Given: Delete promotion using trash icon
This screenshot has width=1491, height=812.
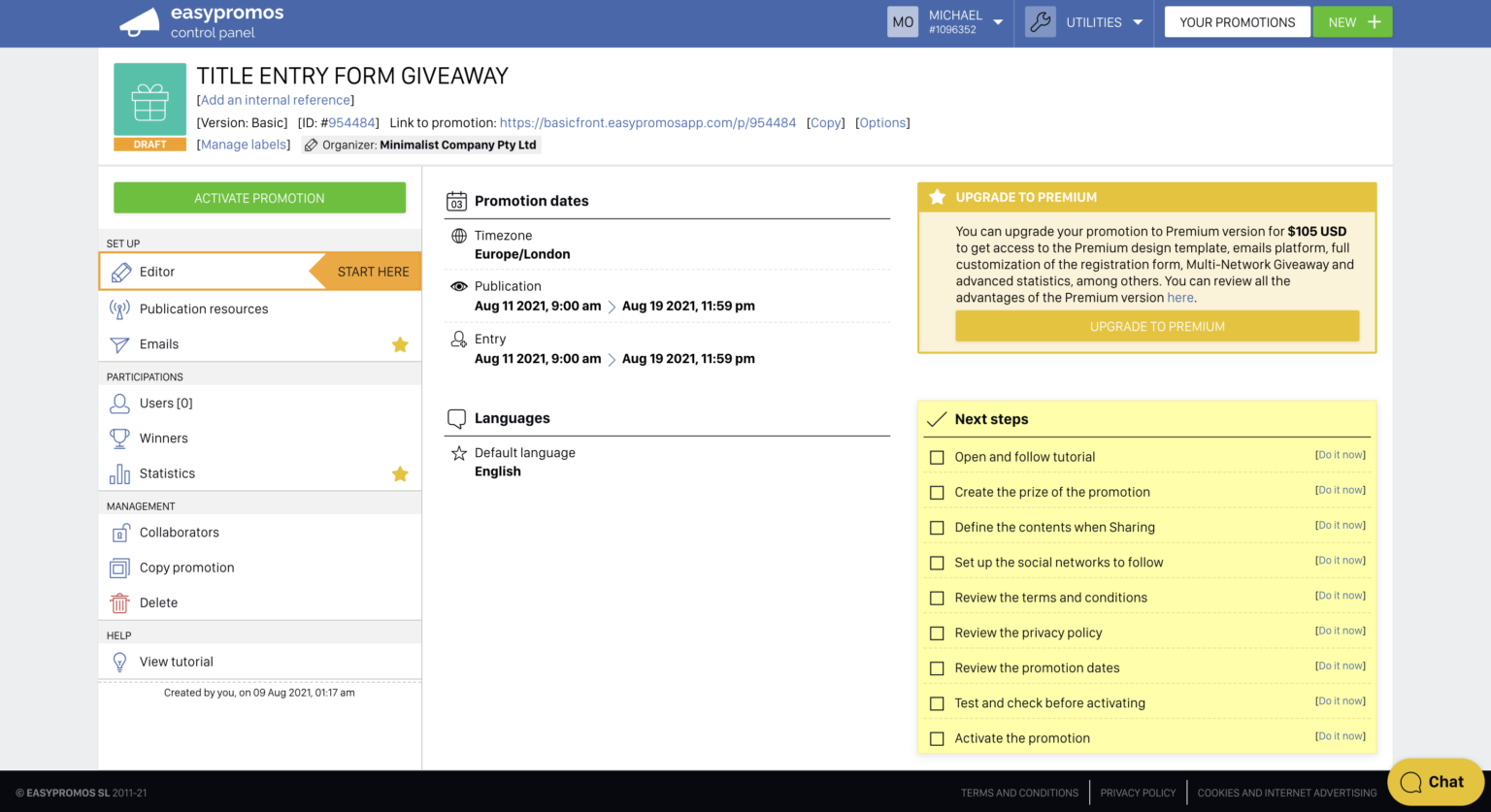Looking at the screenshot, I should tap(119, 602).
